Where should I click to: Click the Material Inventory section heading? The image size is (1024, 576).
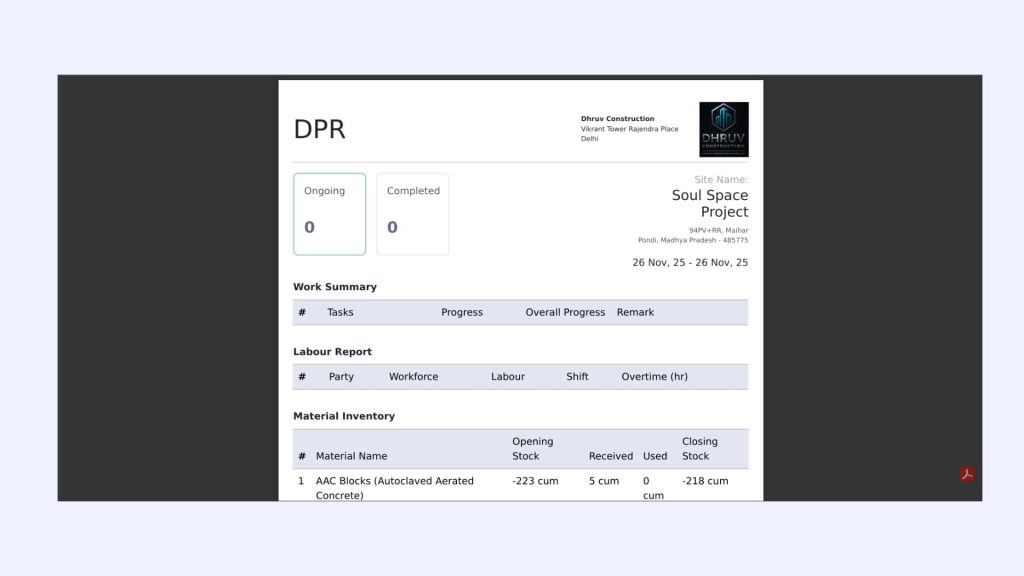(x=343, y=416)
